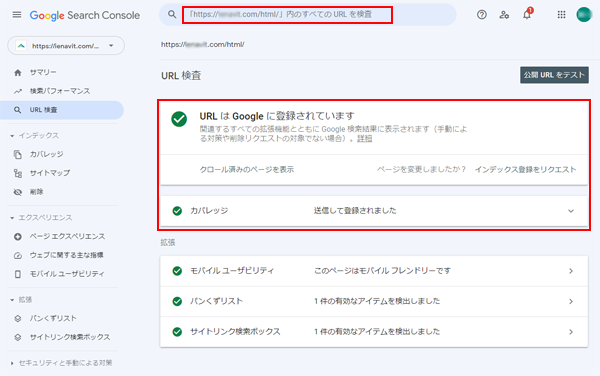Open ページ エクスペリエンス in sidebar
Image resolution: width=600 pixels, height=376 pixels.
(67, 236)
